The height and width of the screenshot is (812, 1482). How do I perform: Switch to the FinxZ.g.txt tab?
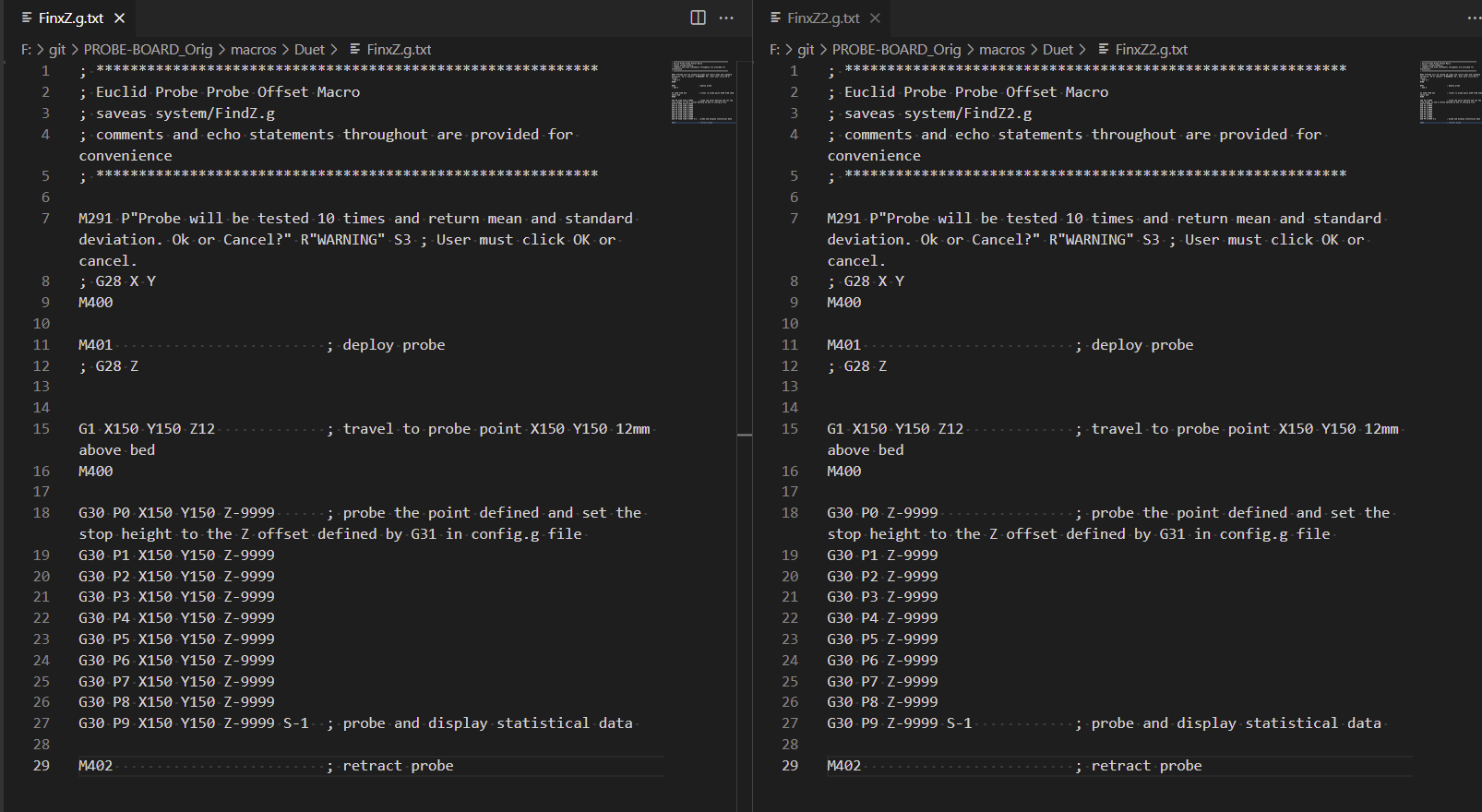point(71,18)
